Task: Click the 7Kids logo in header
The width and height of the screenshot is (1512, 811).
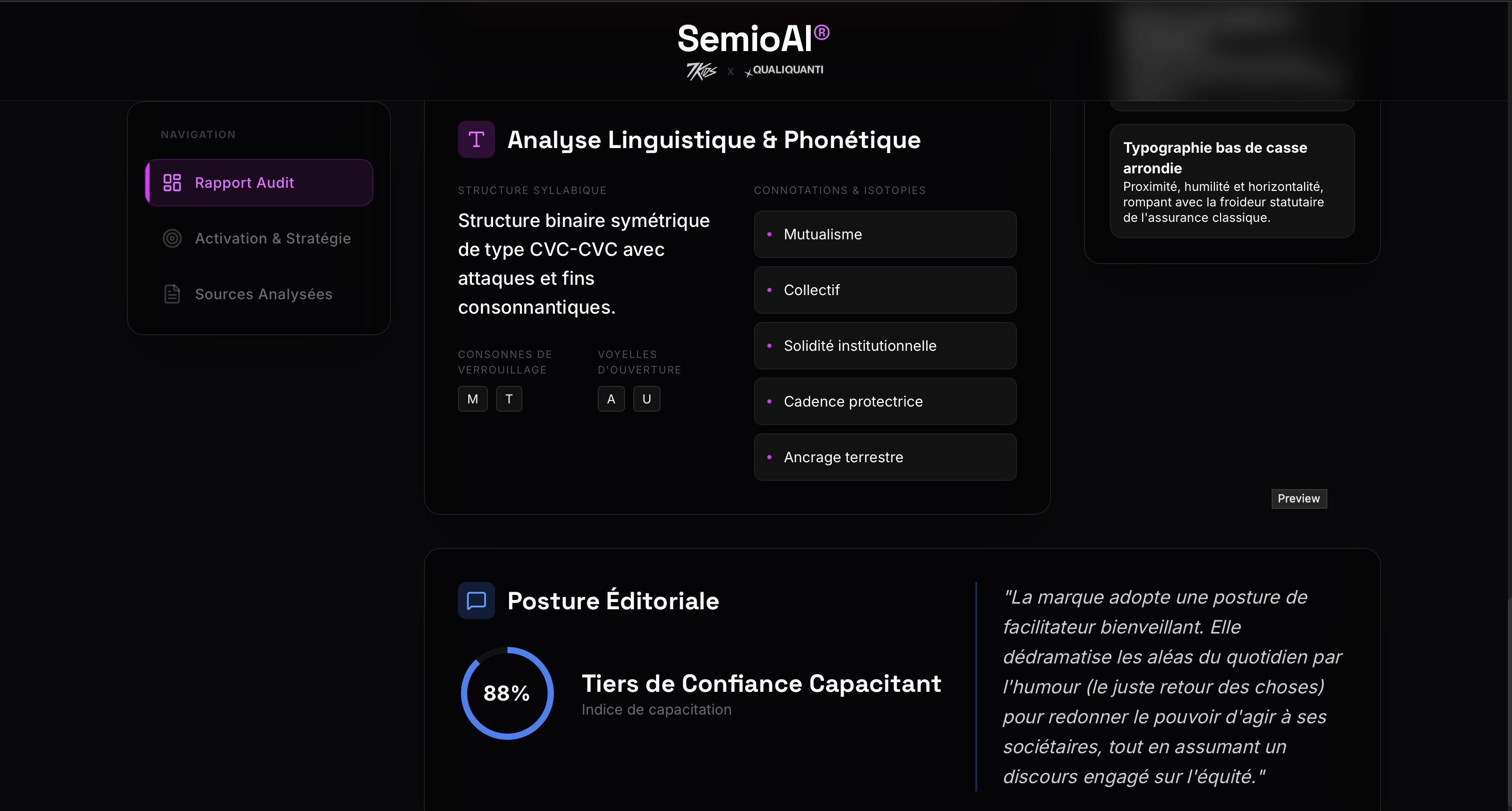Action: pyautogui.click(x=701, y=71)
